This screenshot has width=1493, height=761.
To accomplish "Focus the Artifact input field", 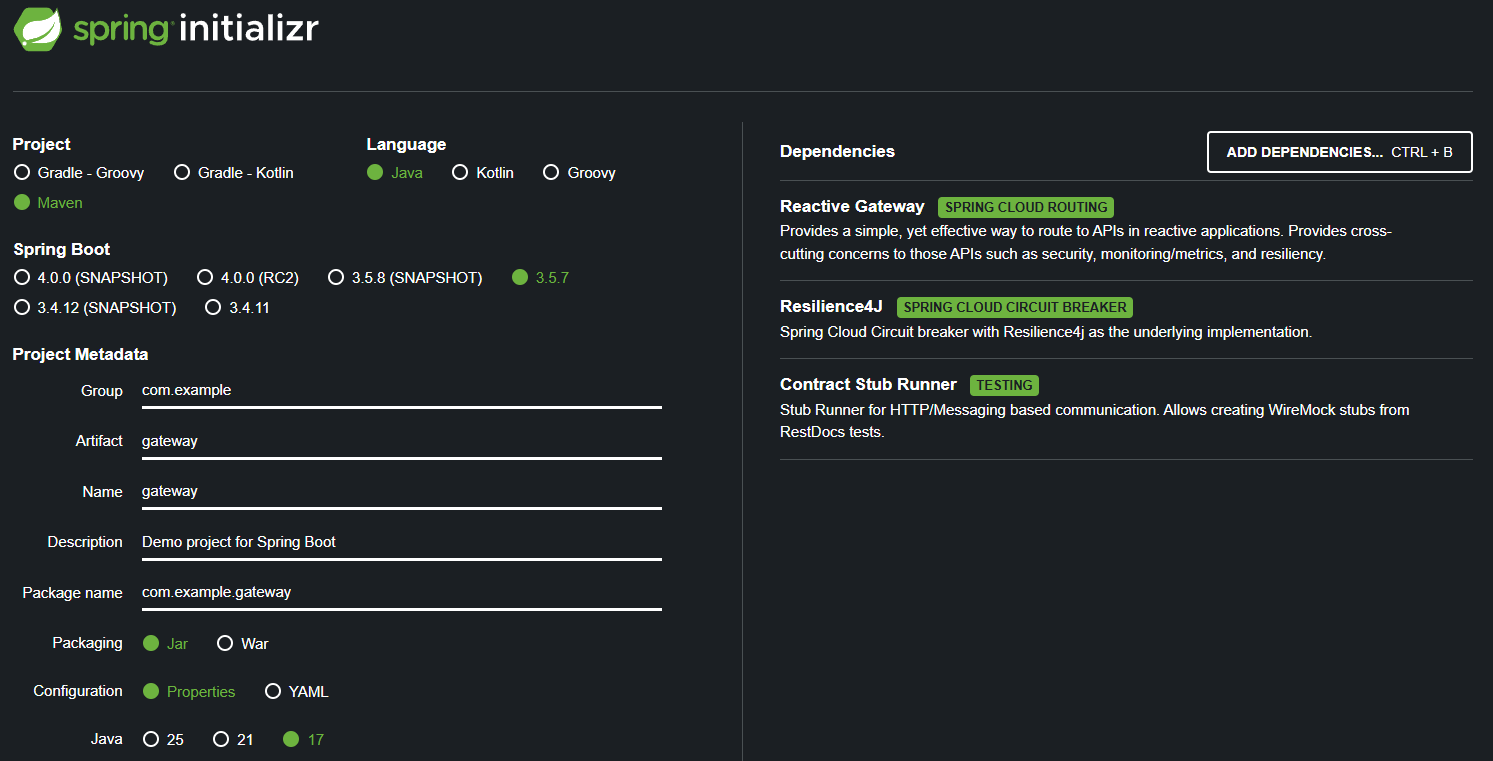I will [x=402, y=442].
